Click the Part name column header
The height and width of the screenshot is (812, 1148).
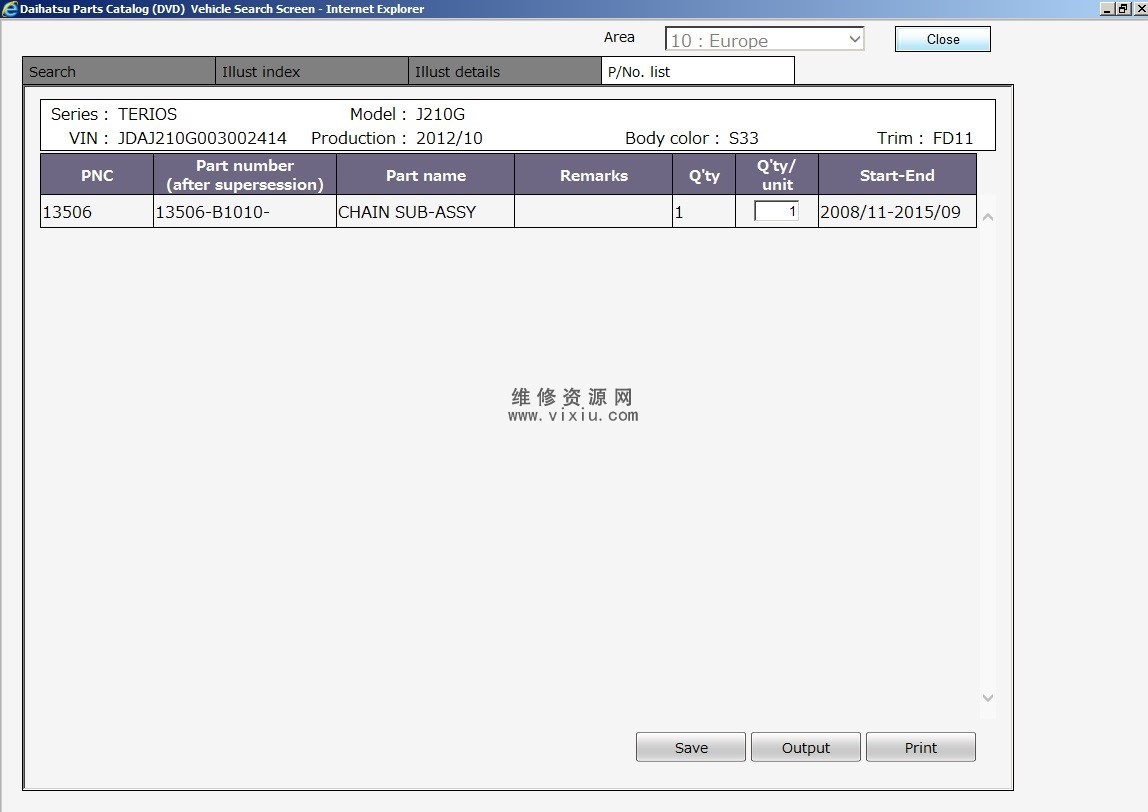tap(425, 175)
